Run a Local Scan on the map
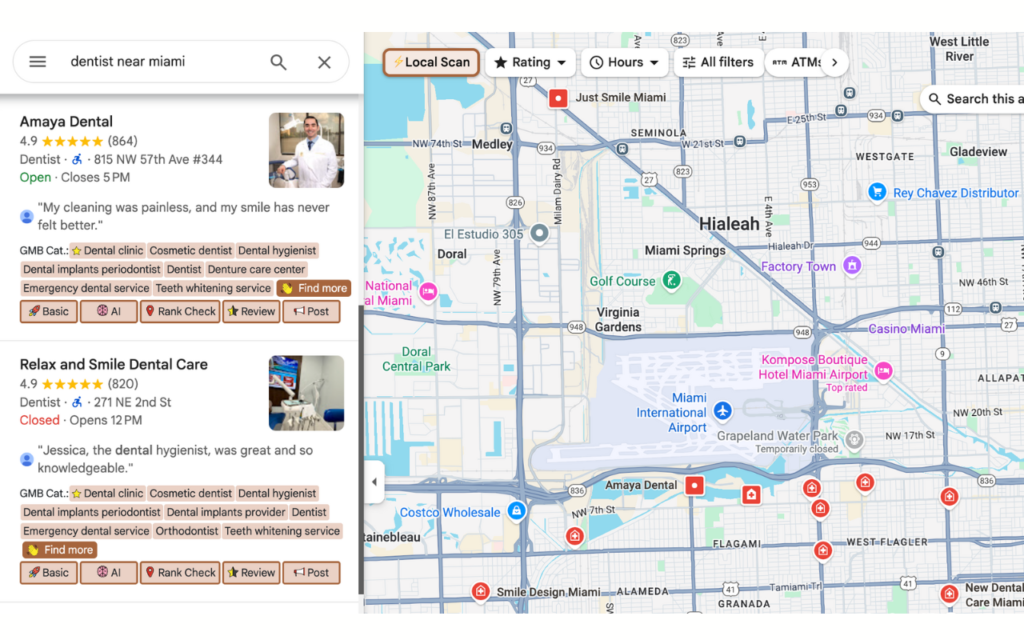1024x640 pixels. pos(430,62)
